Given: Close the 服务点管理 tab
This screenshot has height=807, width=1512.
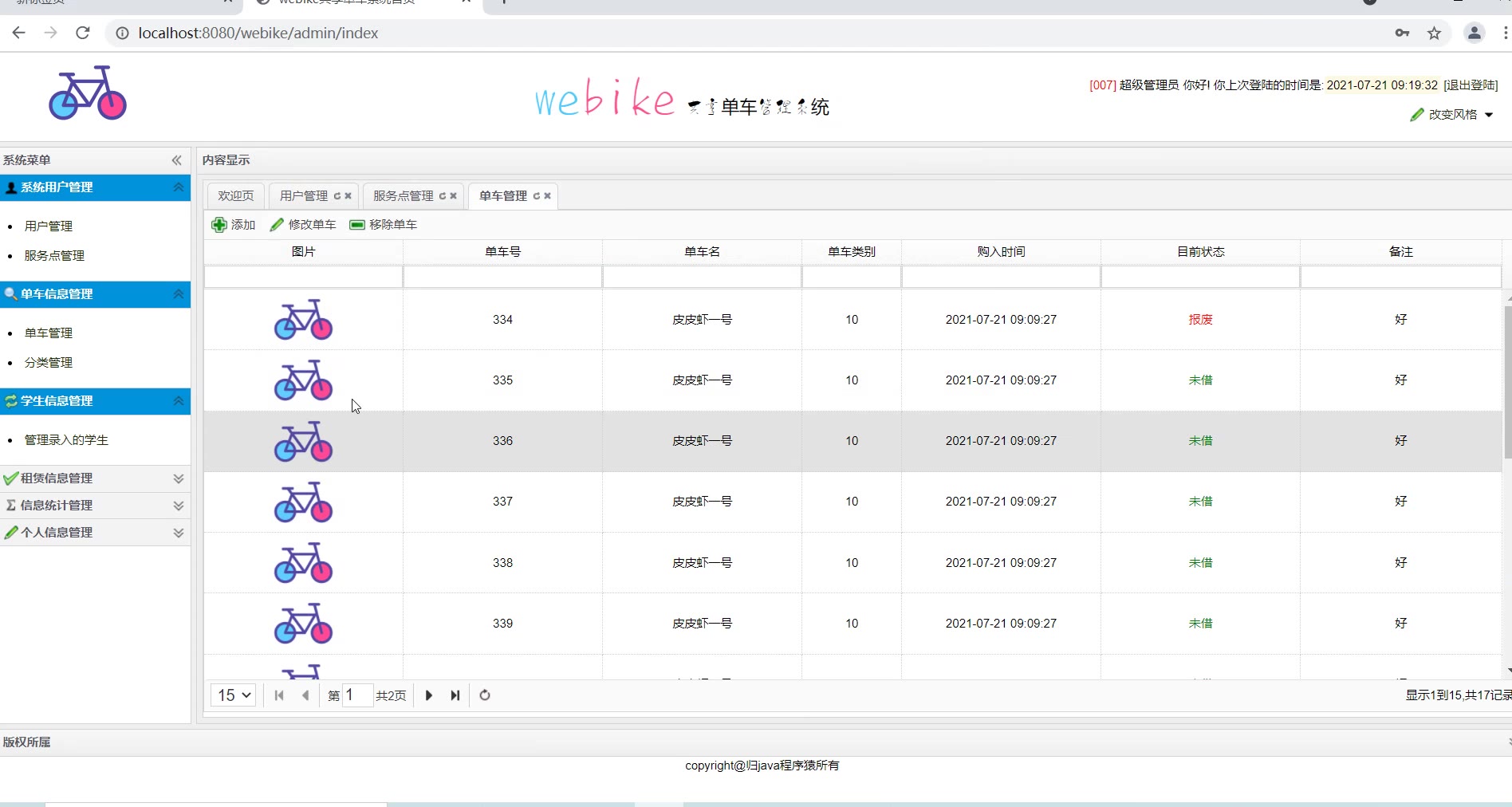Looking at the screenshot, I should (454, 196).
